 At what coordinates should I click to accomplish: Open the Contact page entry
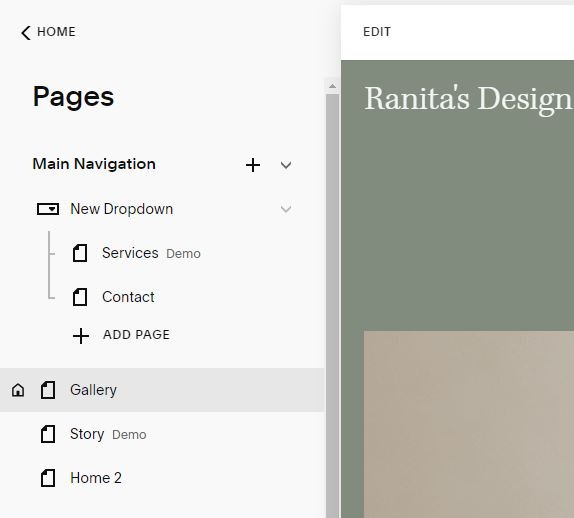(x=162, y=297)
